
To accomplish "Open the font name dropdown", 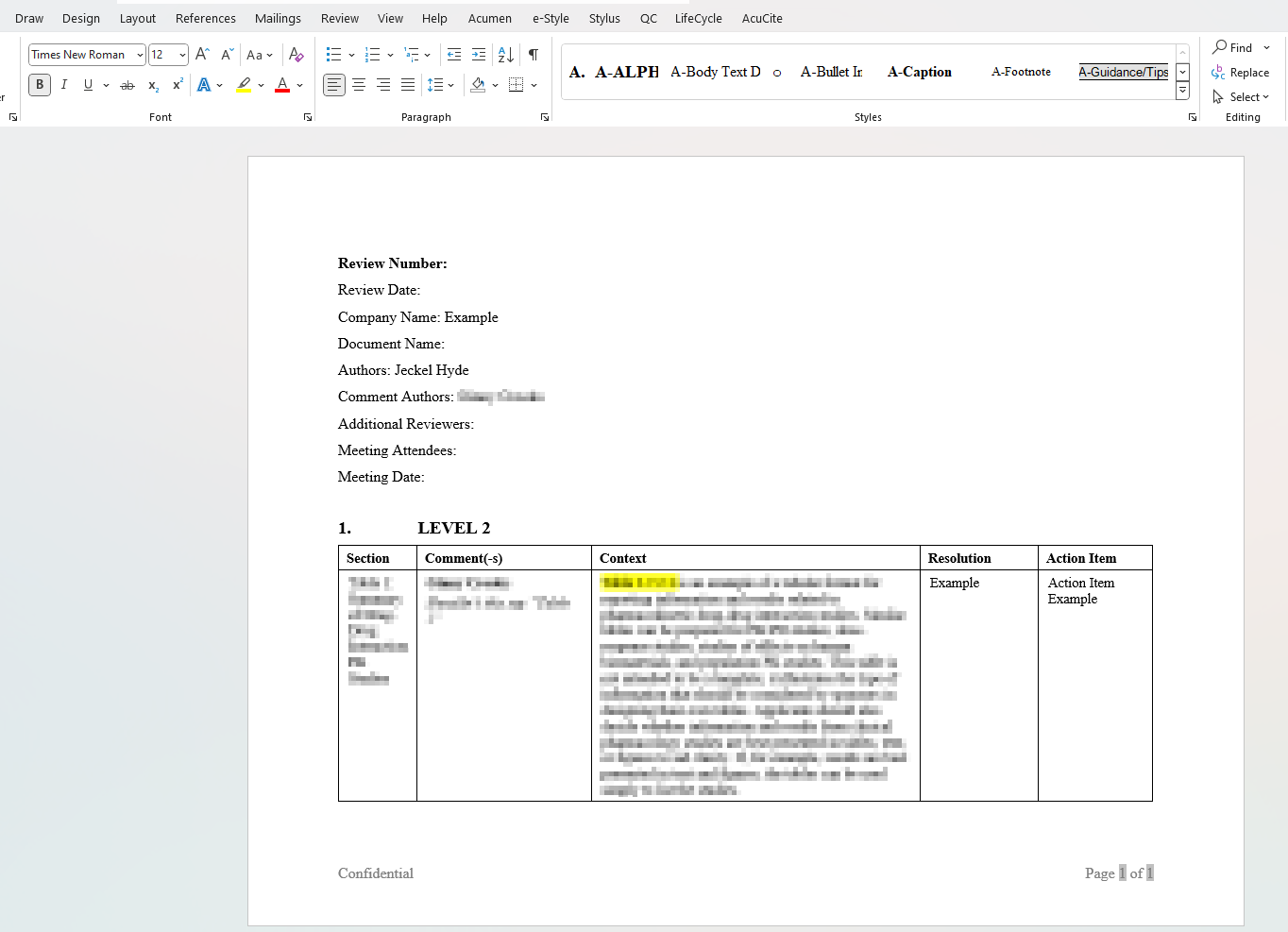I will (x=140, y=55).
